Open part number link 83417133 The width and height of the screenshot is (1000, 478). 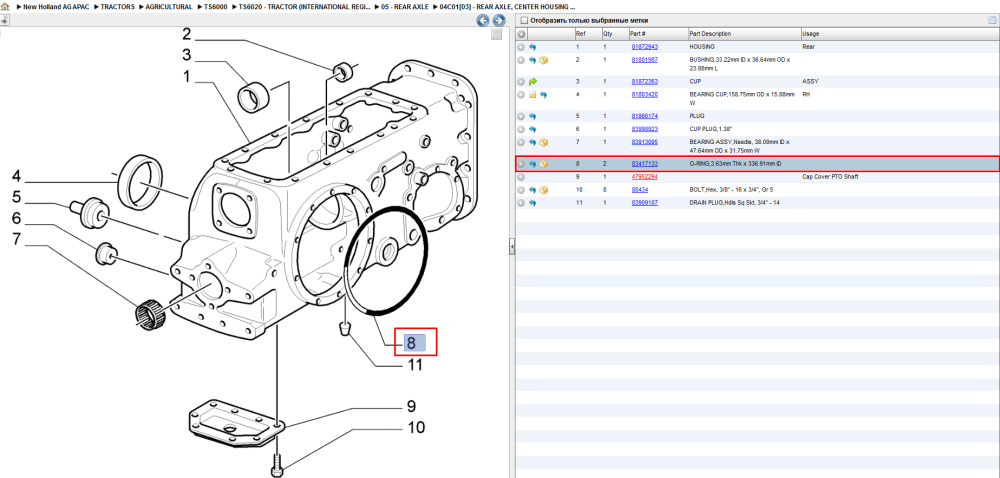click(644, 164)
